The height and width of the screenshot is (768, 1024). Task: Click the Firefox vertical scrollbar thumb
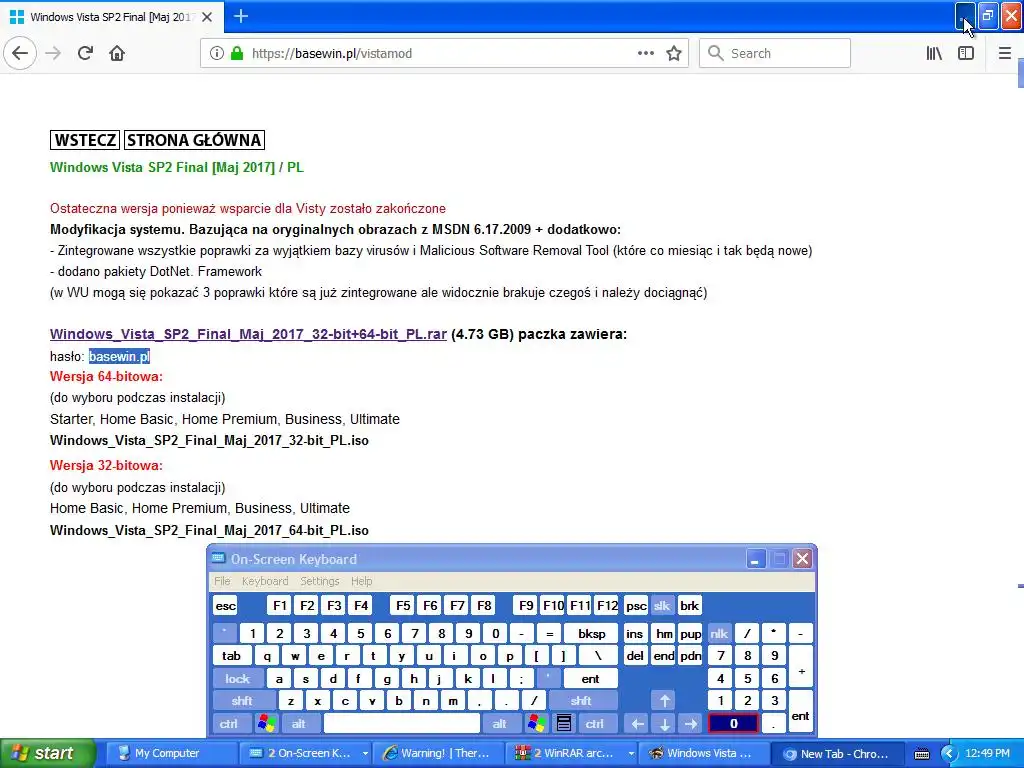1020,72
